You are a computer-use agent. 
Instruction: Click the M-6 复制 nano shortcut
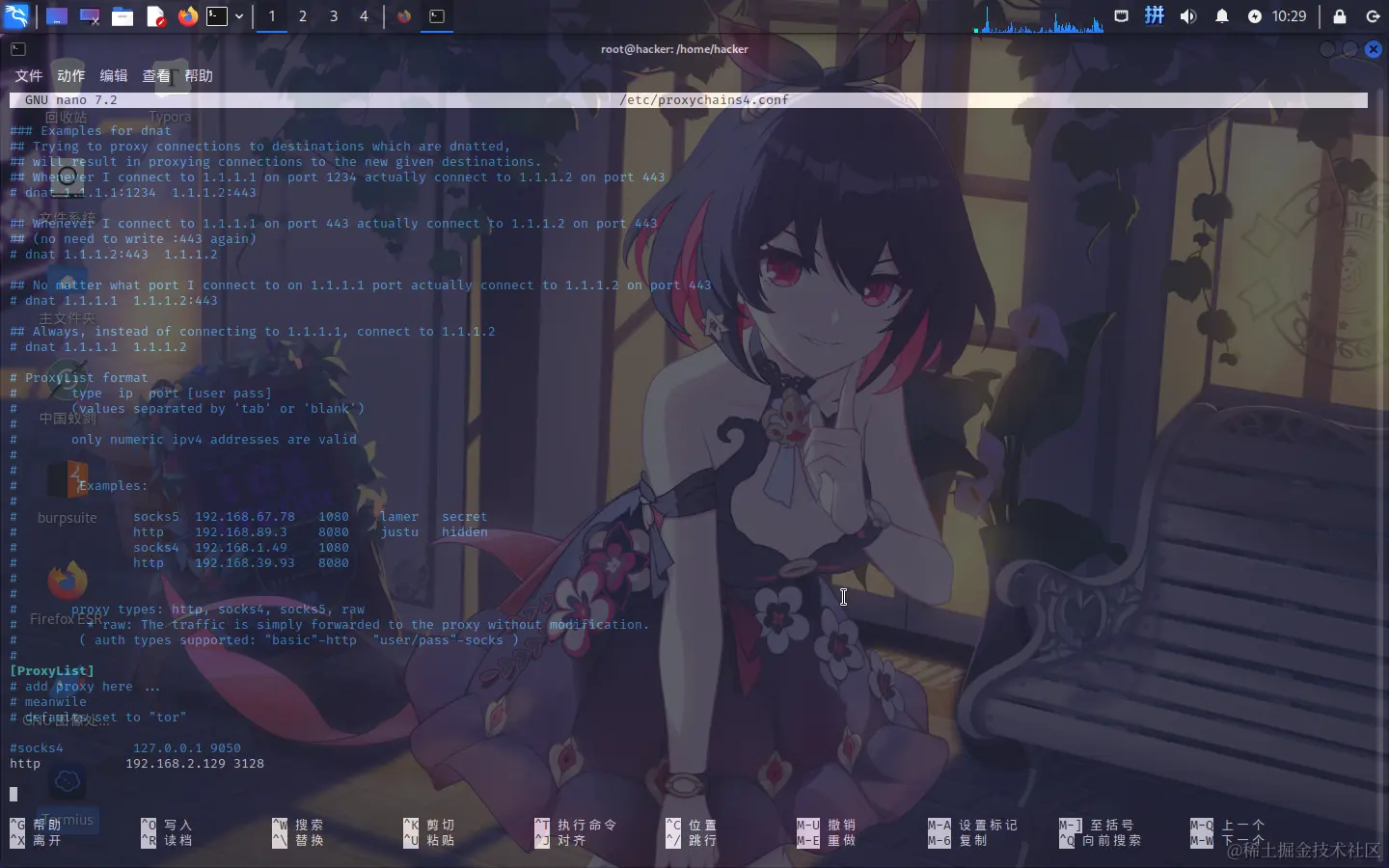coord(958,841)
